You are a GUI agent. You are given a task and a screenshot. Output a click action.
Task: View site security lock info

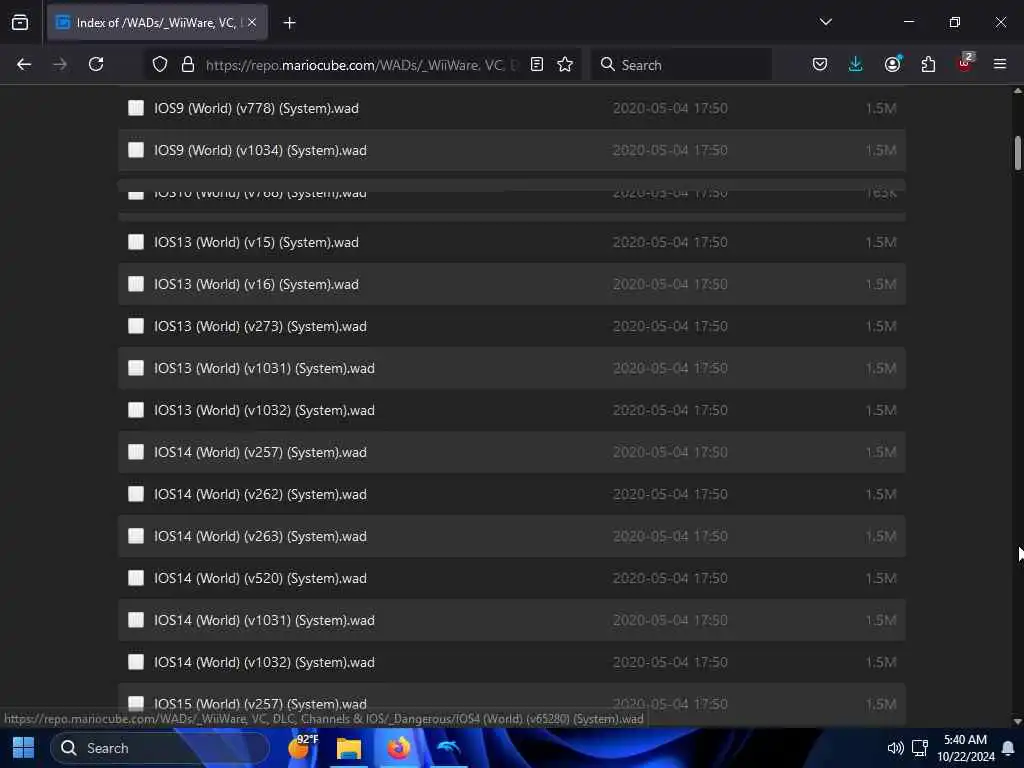pyautogui.click(x=188, y=64)
